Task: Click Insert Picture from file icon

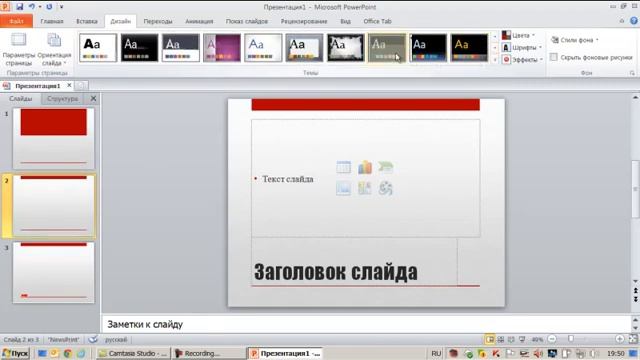Action: (343, 188)
